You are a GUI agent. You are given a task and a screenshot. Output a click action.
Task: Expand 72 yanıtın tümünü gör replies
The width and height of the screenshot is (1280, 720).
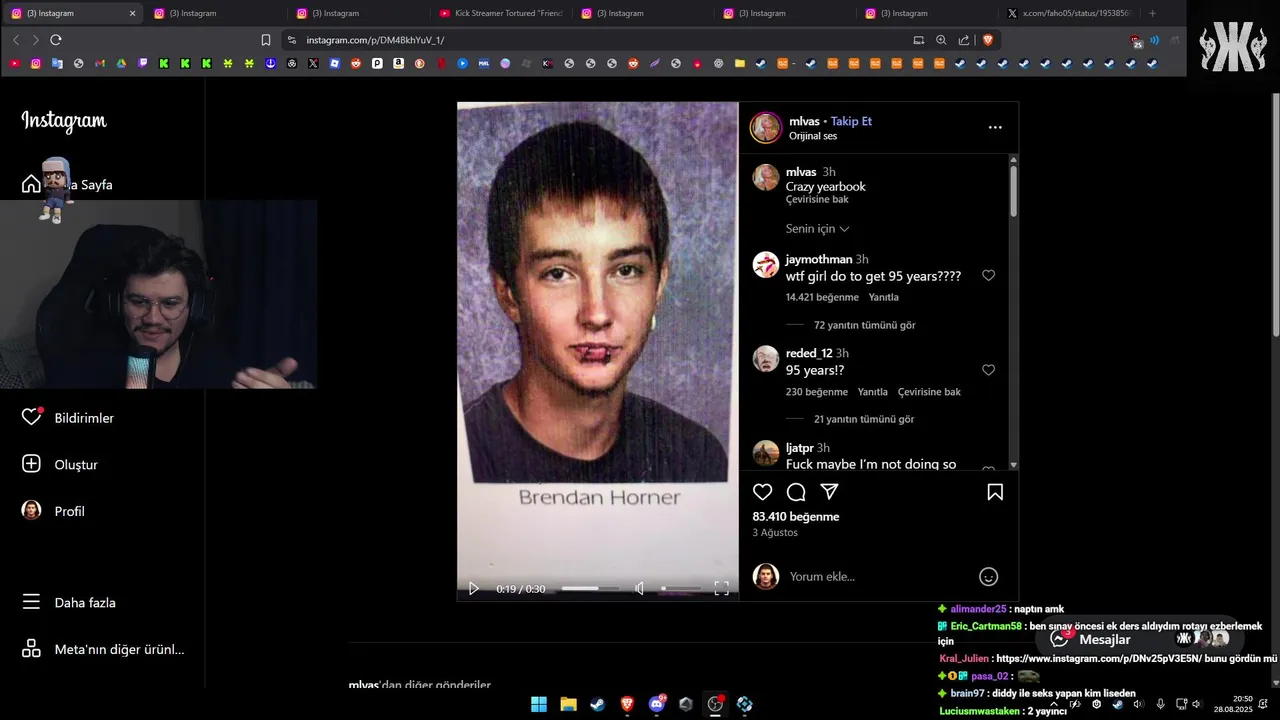864,325
